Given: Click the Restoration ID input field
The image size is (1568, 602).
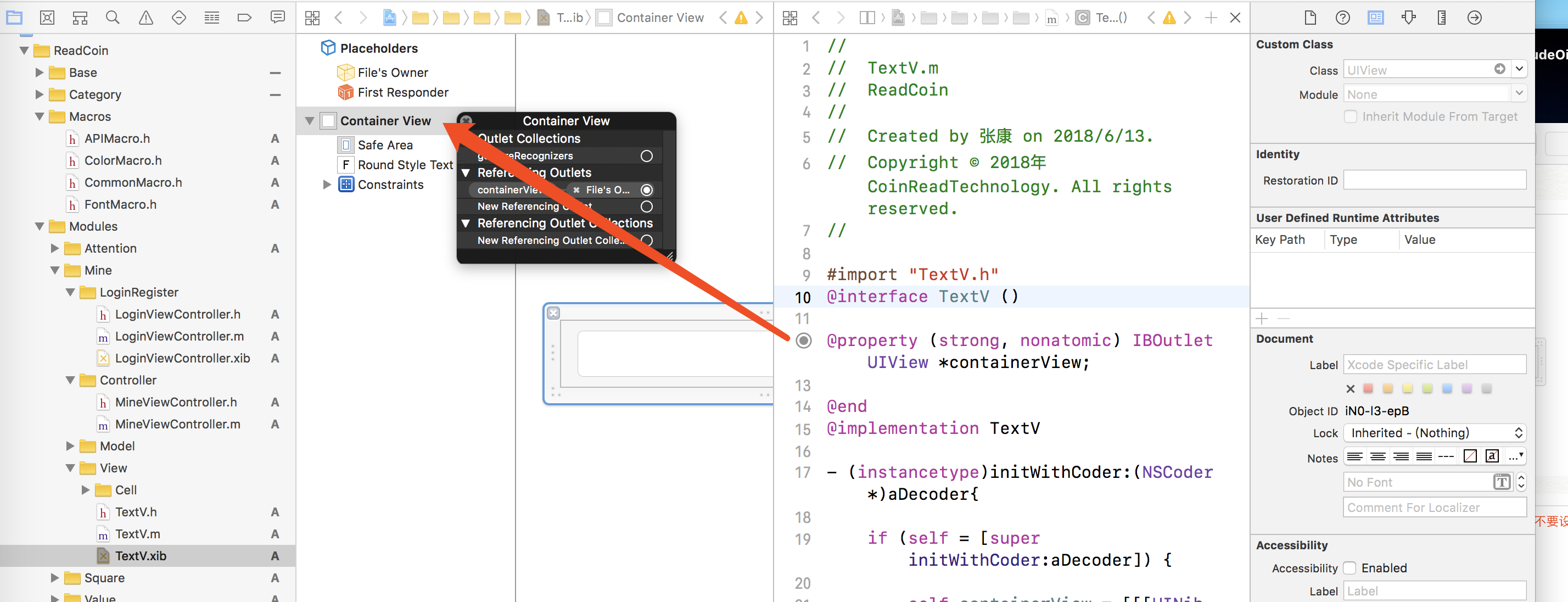Looking at the screenshot, I should point(1434,180).
